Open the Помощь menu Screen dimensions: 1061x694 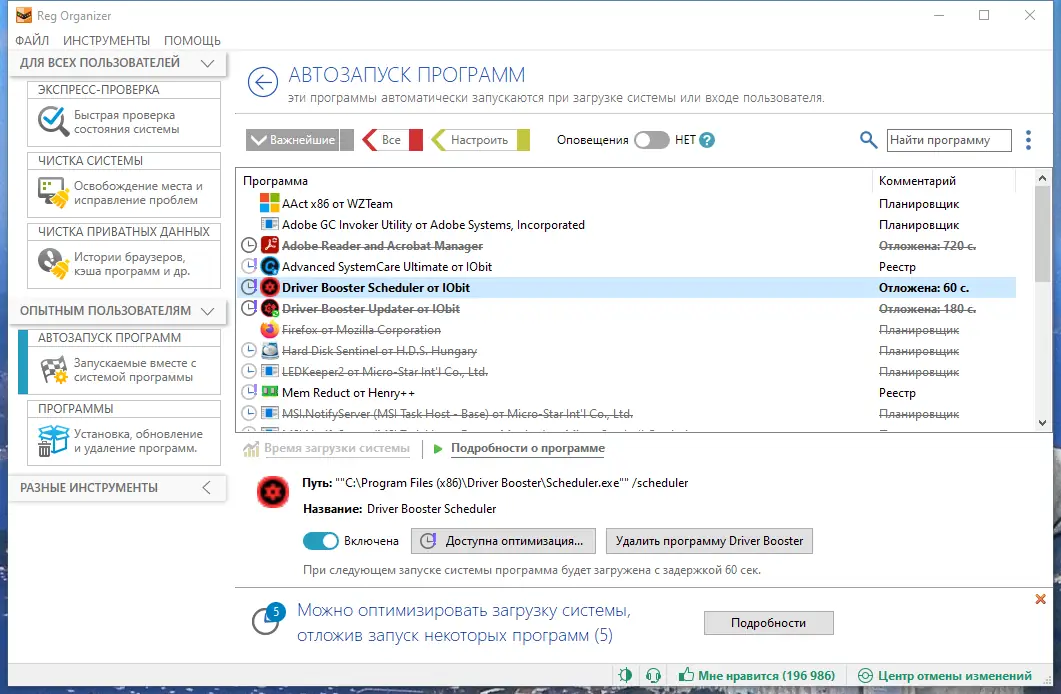click(x=192, y=41)
